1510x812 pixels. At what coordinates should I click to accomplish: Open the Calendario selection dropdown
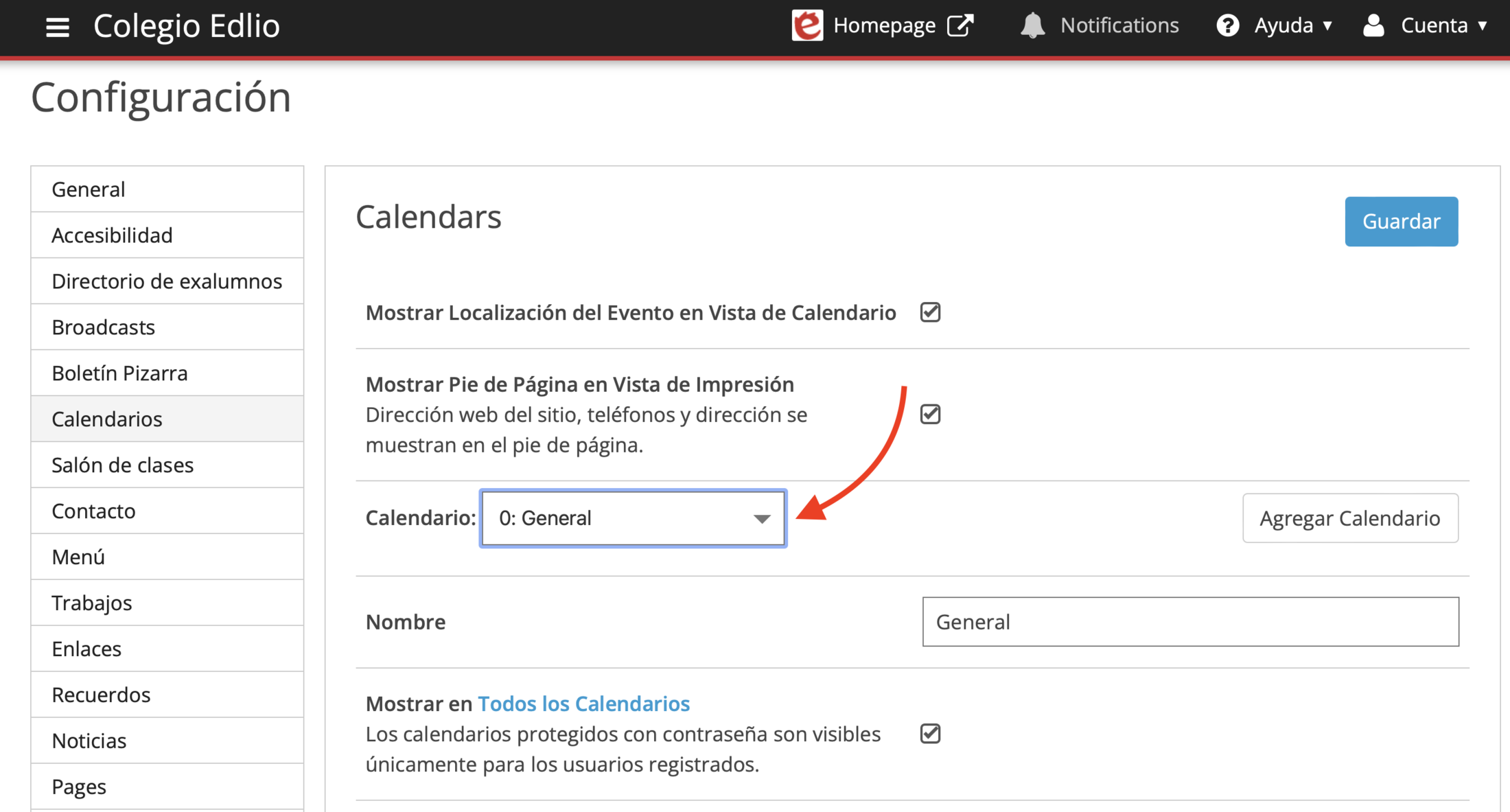pyautogui.click(x=633, y=518)
